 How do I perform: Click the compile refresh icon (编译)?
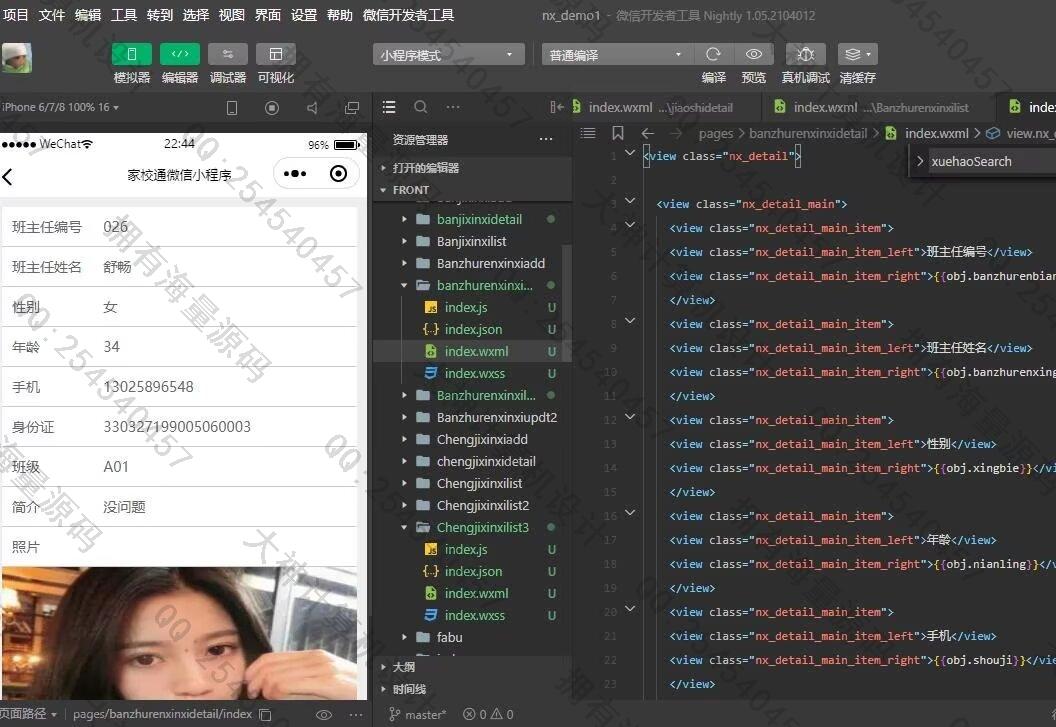click(x=713, y=55)
